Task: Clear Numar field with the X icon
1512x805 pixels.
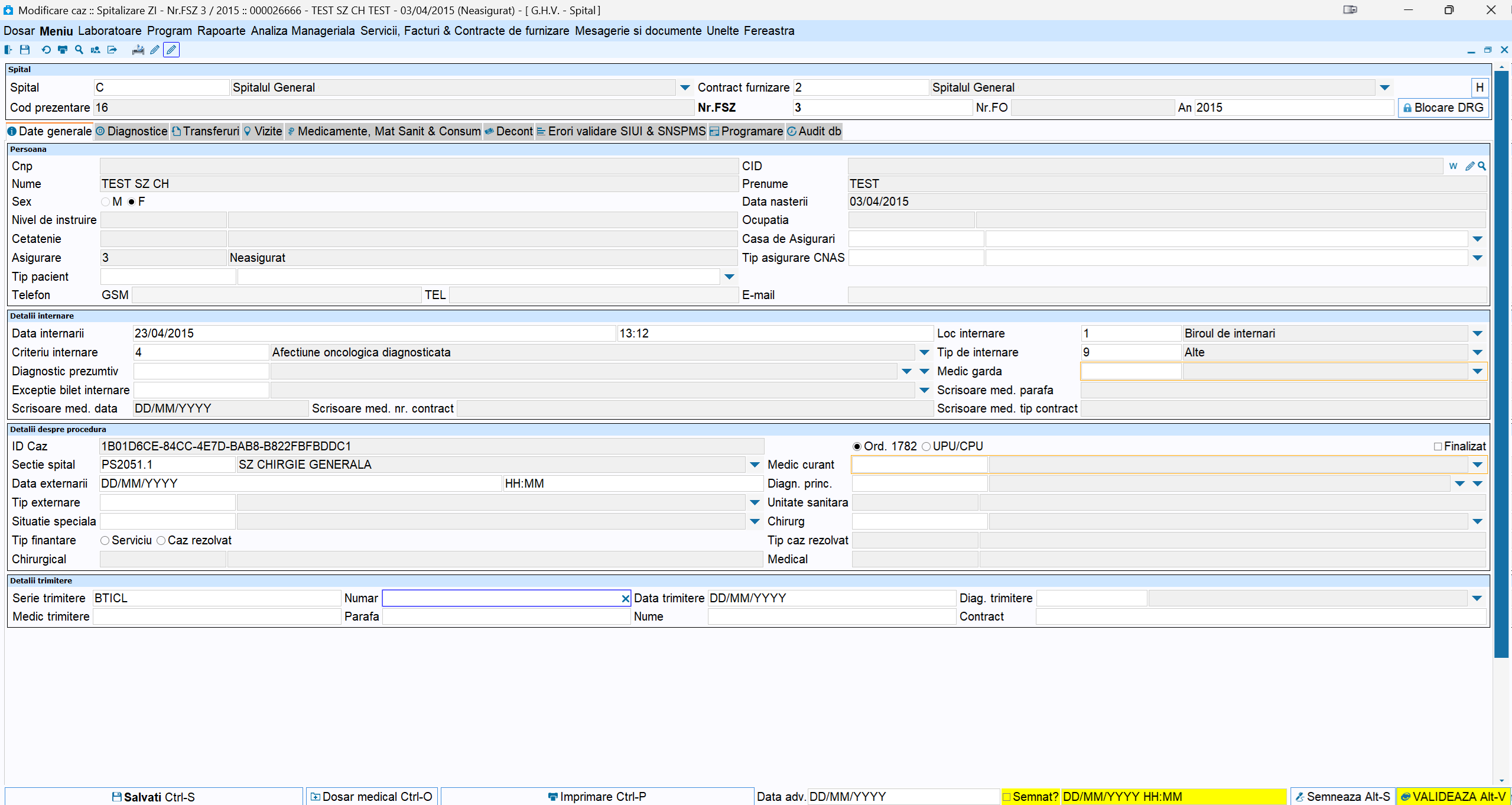Action: click(x=625, y=598)
